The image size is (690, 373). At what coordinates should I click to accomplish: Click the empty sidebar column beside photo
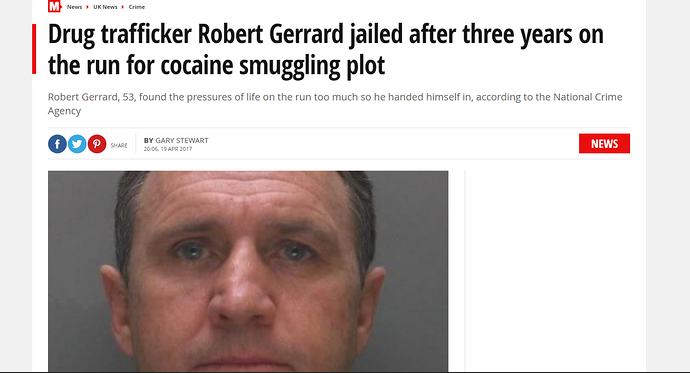[x=548, y=271]
